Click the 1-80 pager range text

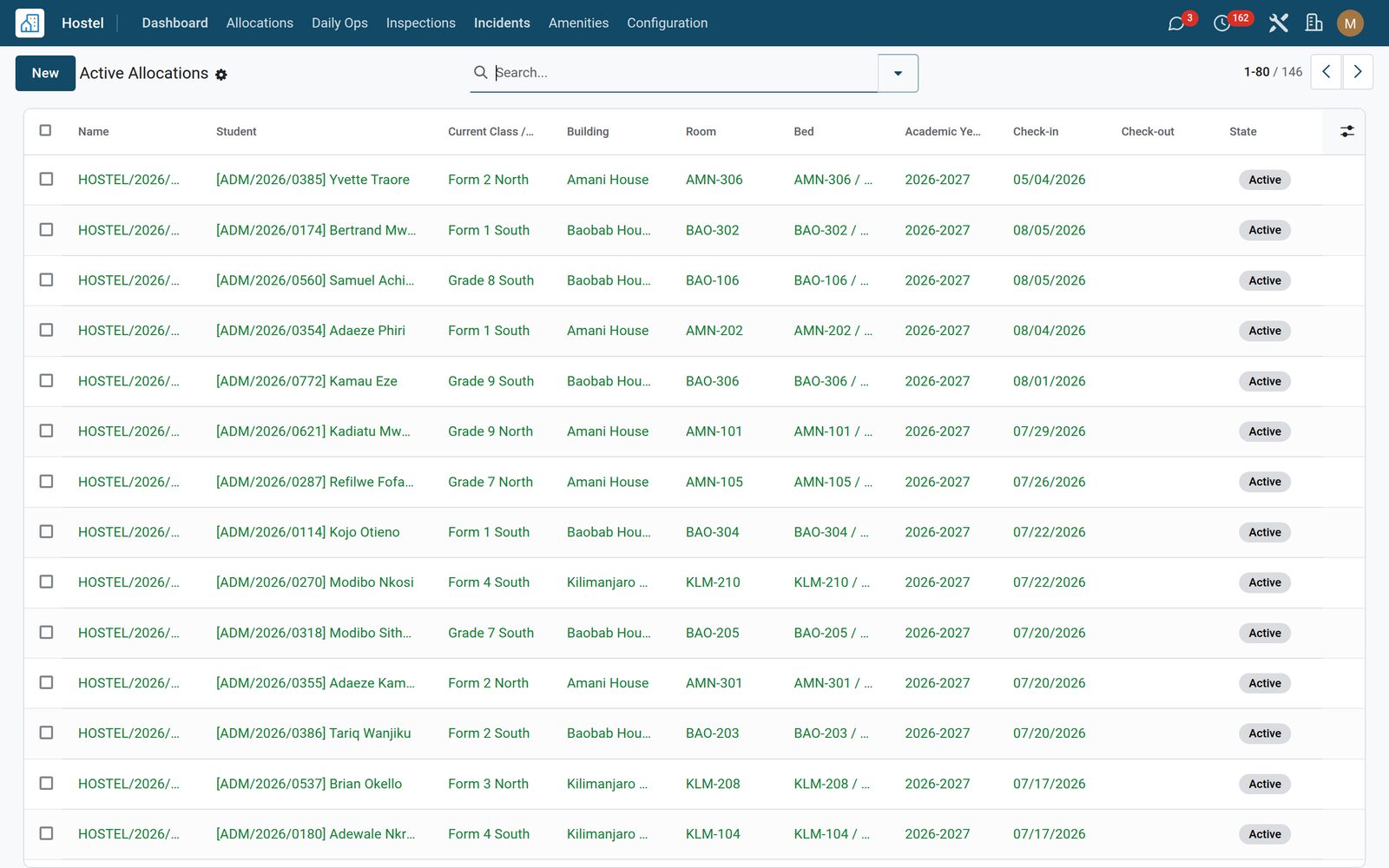coord(1256,72)
